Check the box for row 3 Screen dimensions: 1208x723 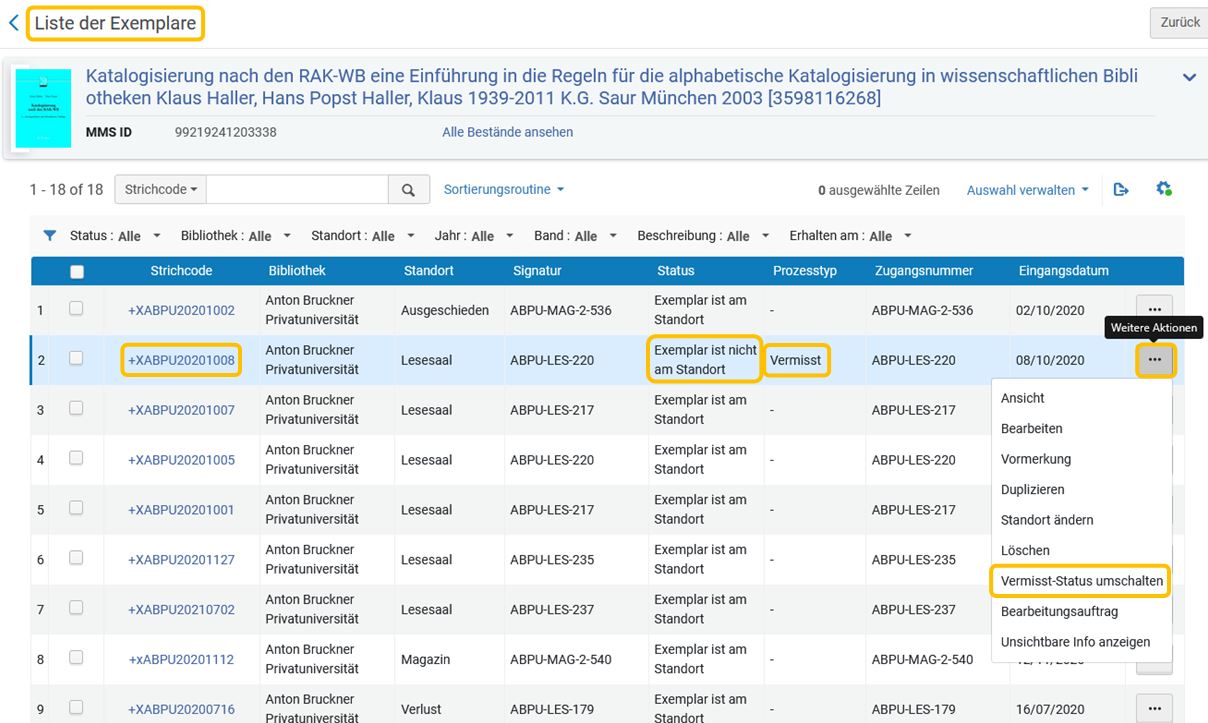click(76, 408)
